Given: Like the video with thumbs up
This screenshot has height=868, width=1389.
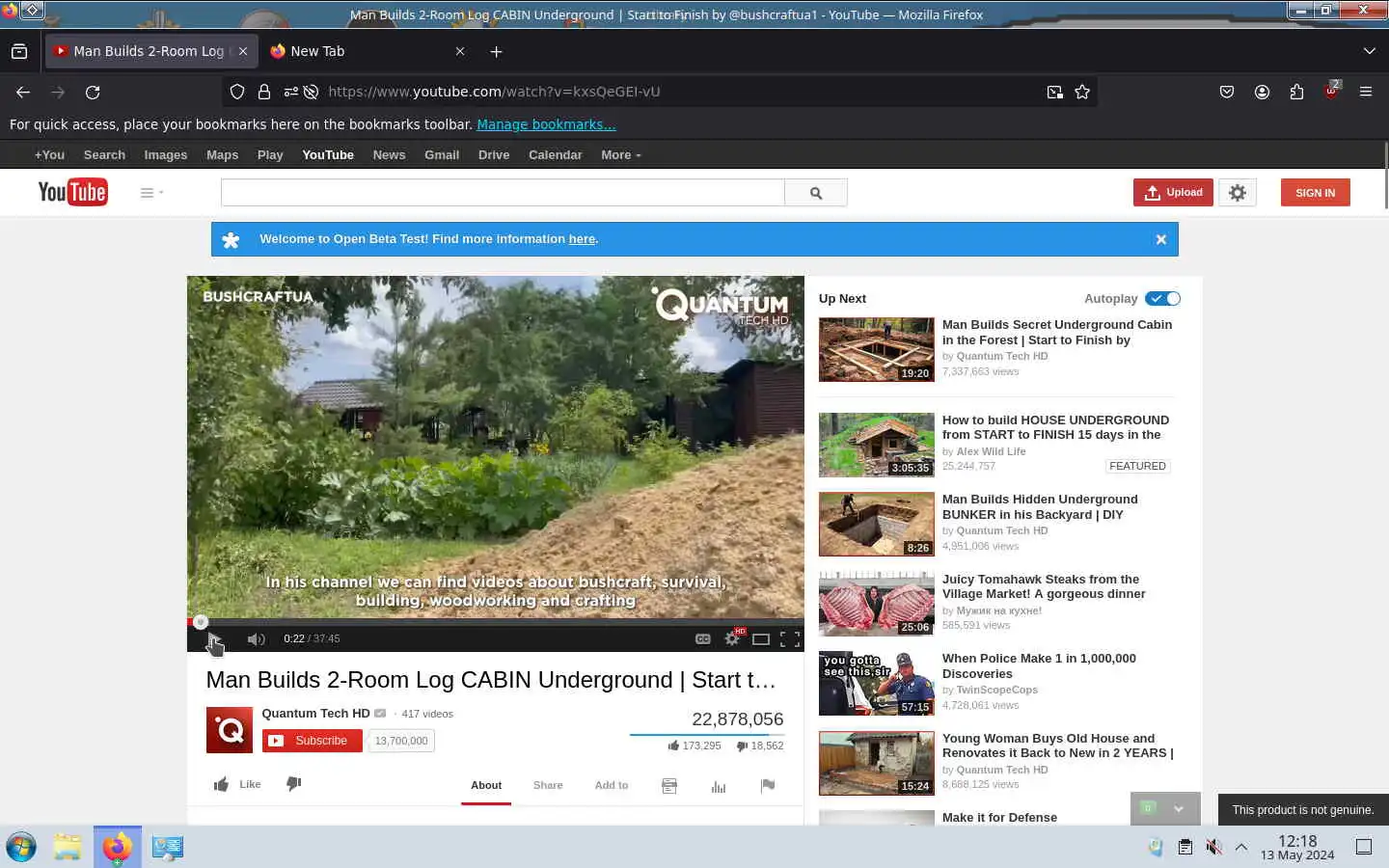Looking at the screenshot, I should coord(236,784).
